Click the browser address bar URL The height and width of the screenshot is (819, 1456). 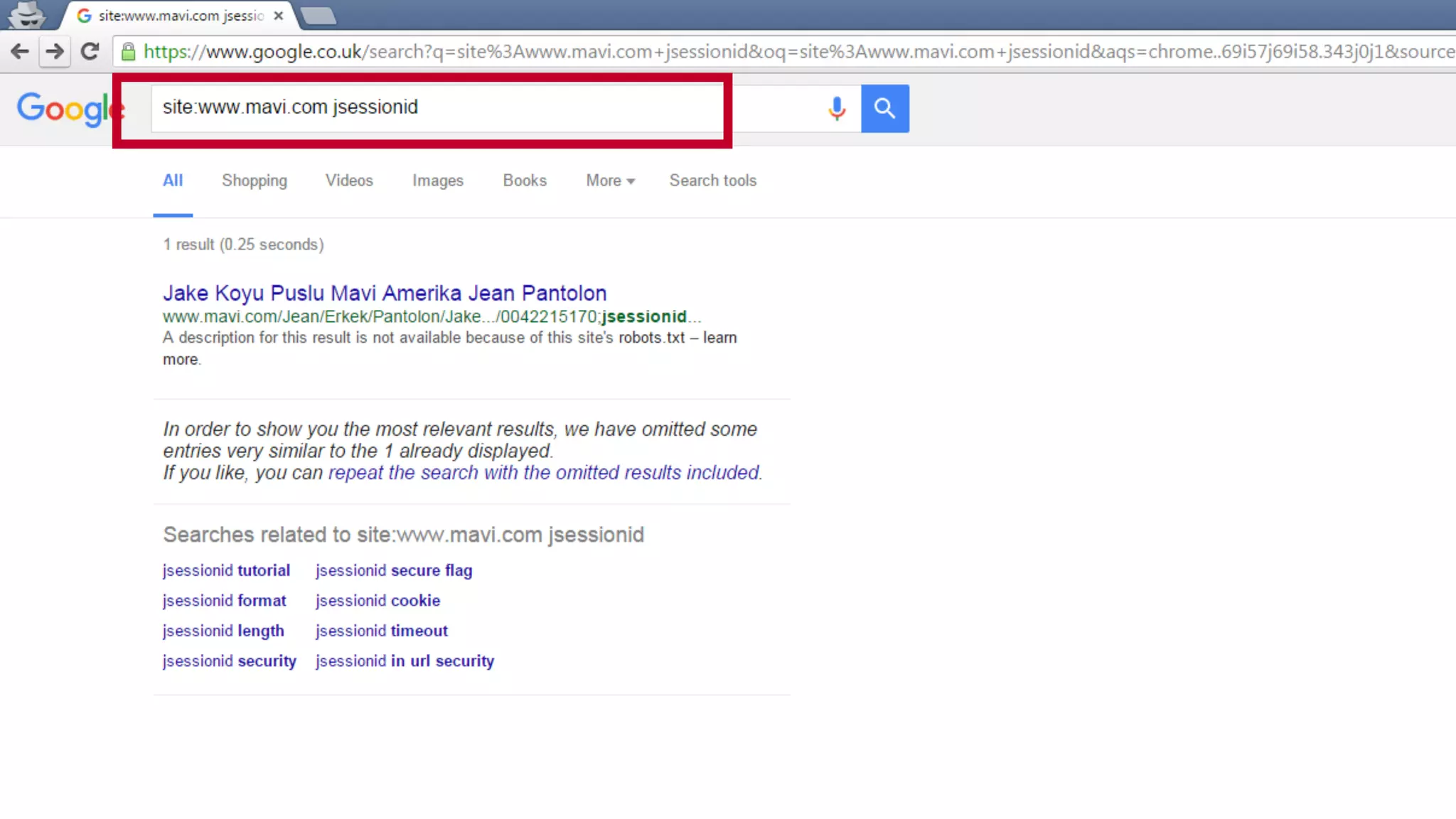(x=782, y=51)
